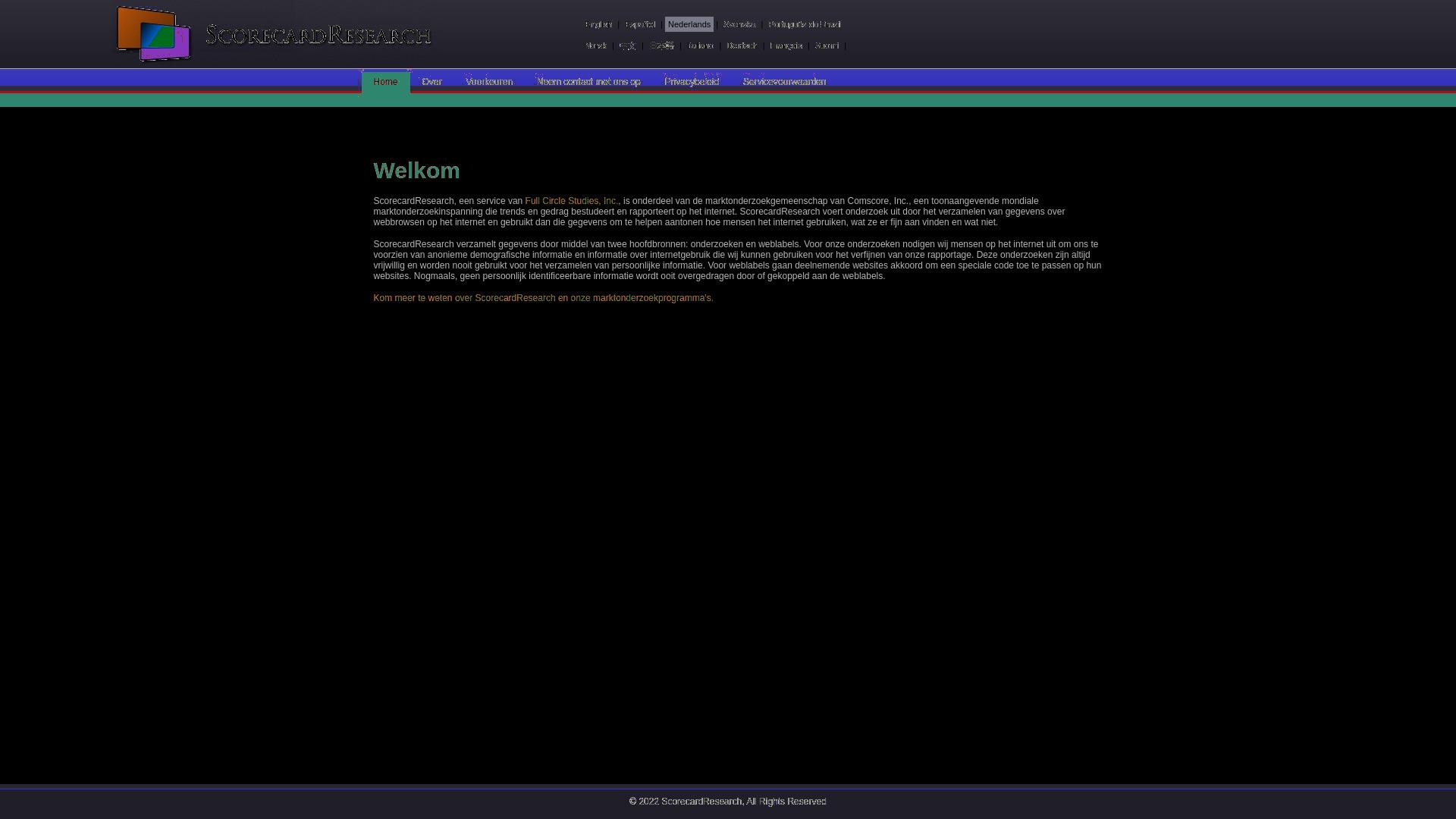The width and height of the screenshot is (1456, 819).
Task: Switch language to Italiano
Action: pos(701,45)
